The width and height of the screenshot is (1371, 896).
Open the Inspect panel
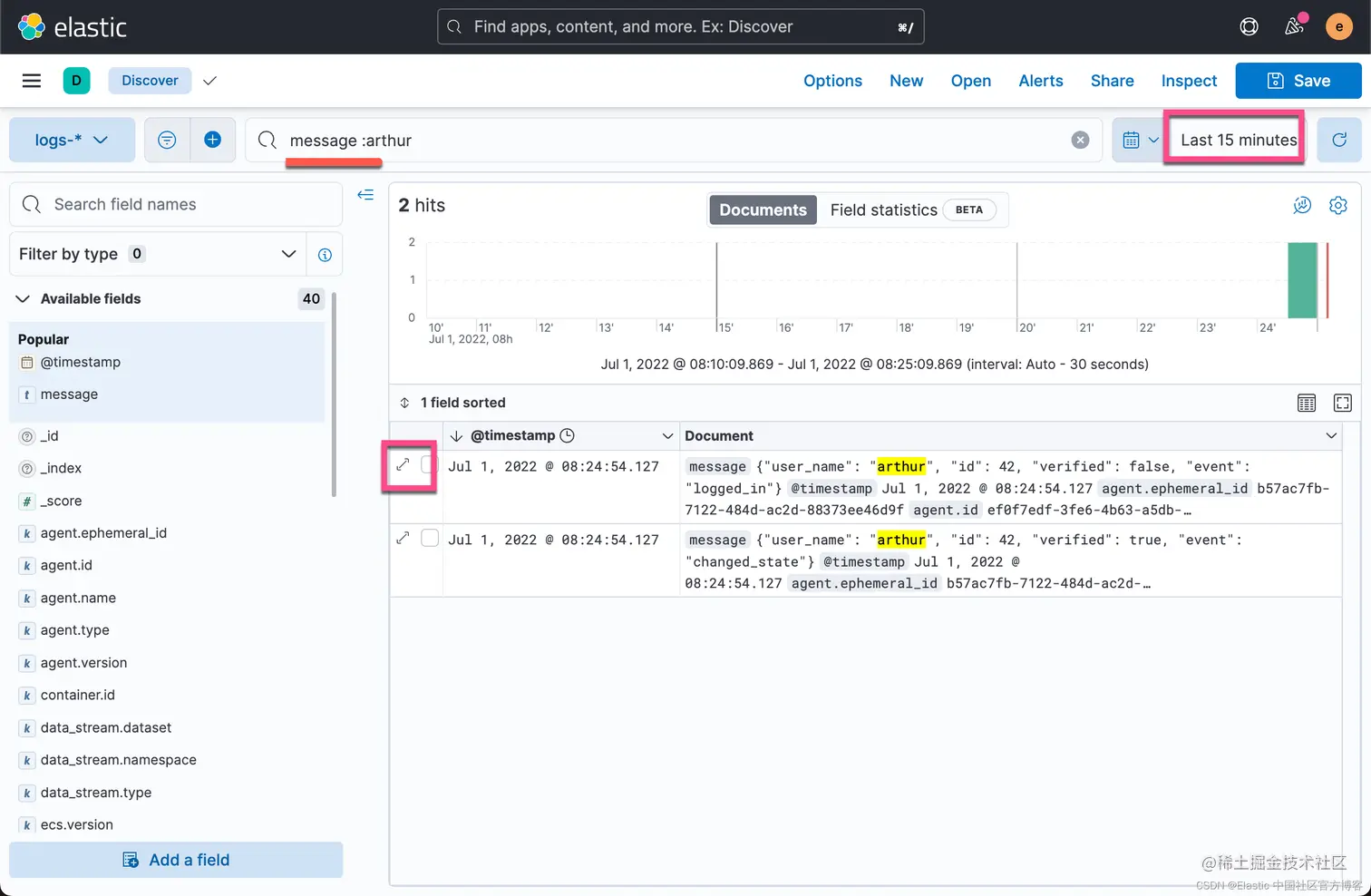(1189, 81)
